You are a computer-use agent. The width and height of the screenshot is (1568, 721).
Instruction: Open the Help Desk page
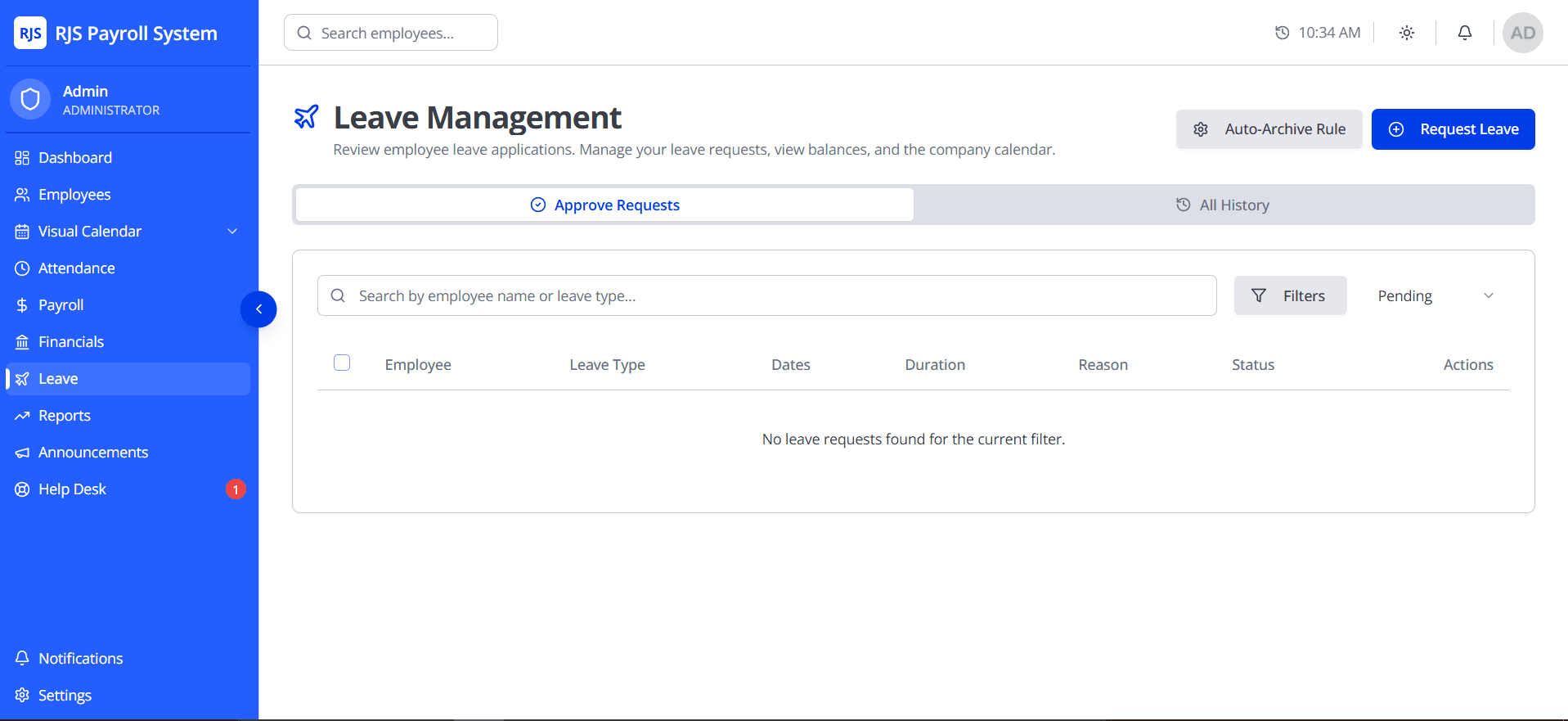pyautogui.click(x=128, y=489)
